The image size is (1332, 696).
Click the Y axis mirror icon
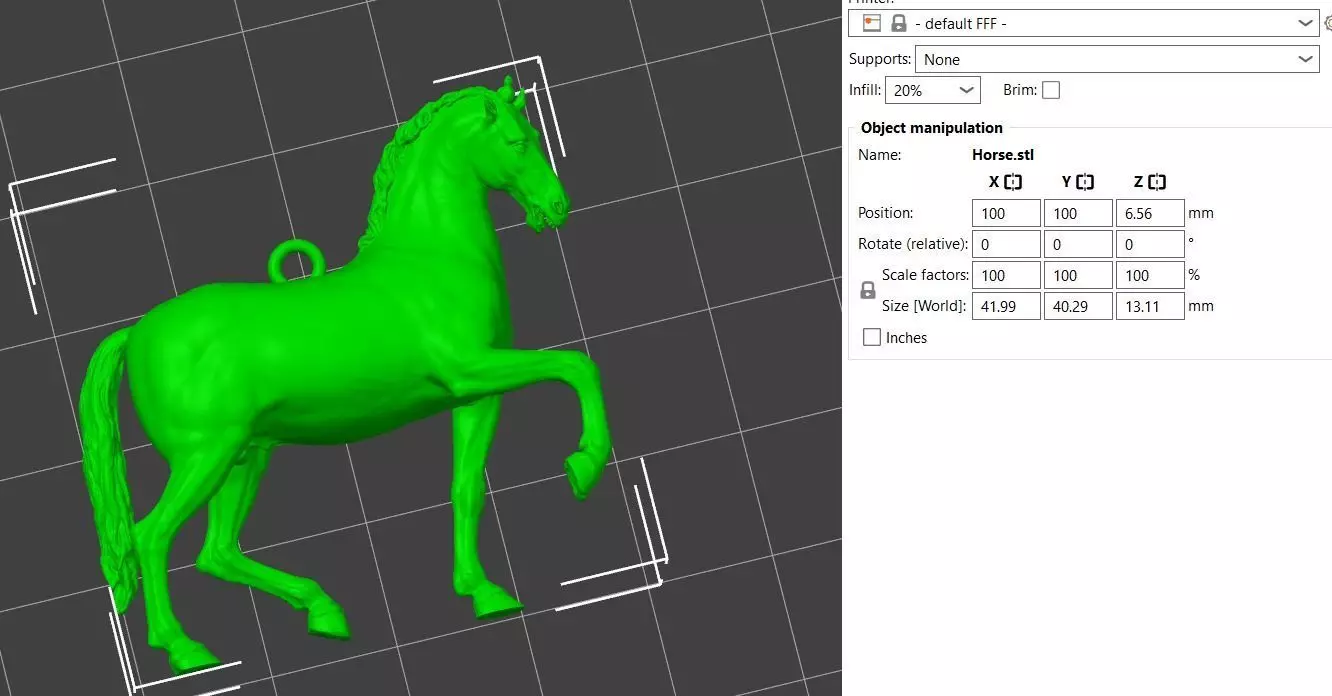(x=1085, y=182)
